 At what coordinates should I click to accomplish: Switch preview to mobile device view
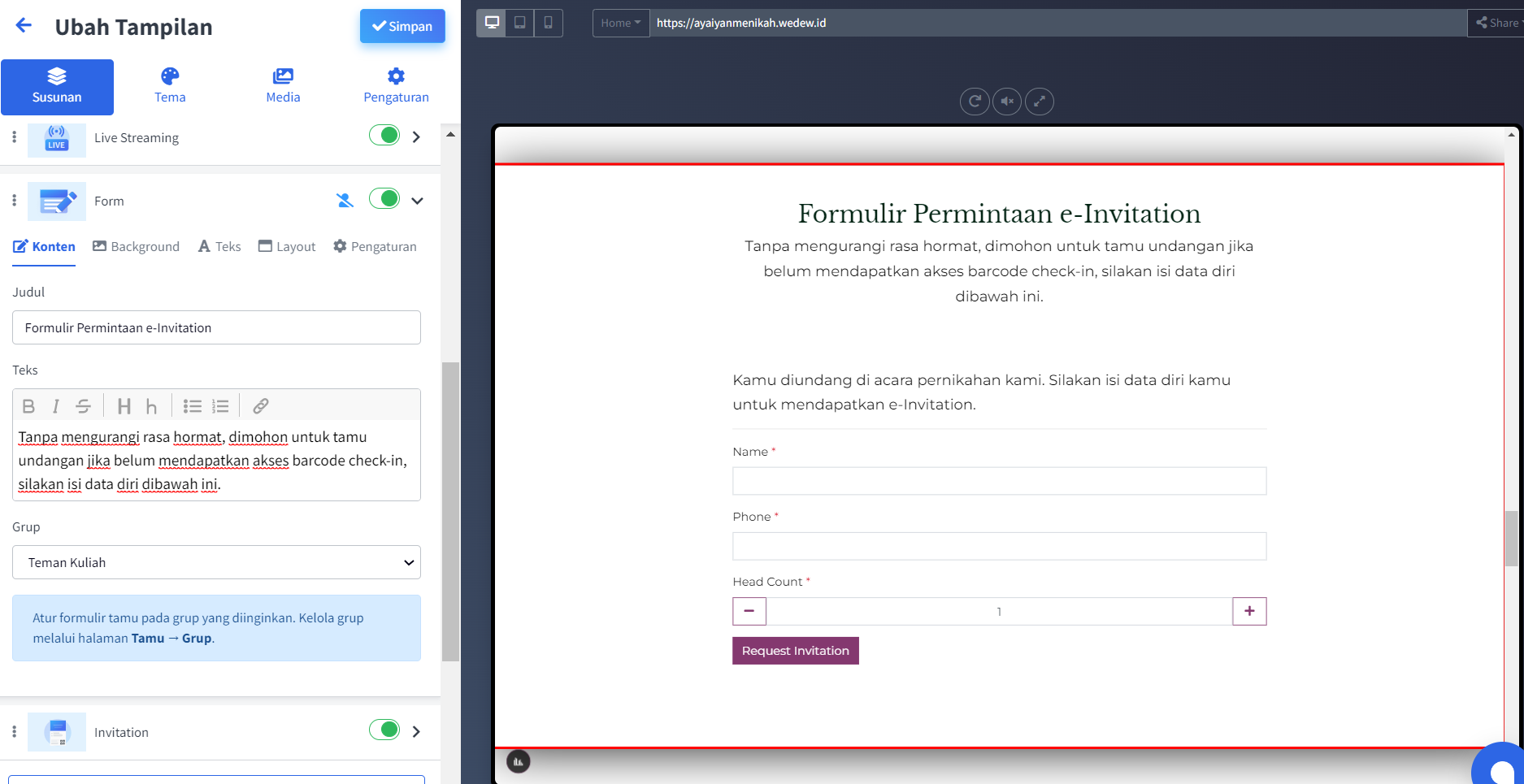[x=548, y=23]
